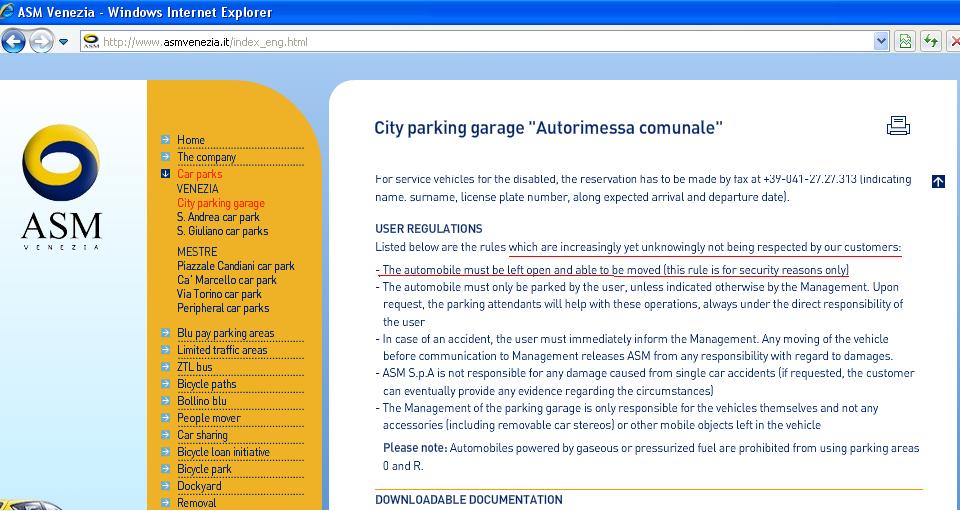Open Bicycle paths menu item
960x511 pixels.
coord(207,384)
